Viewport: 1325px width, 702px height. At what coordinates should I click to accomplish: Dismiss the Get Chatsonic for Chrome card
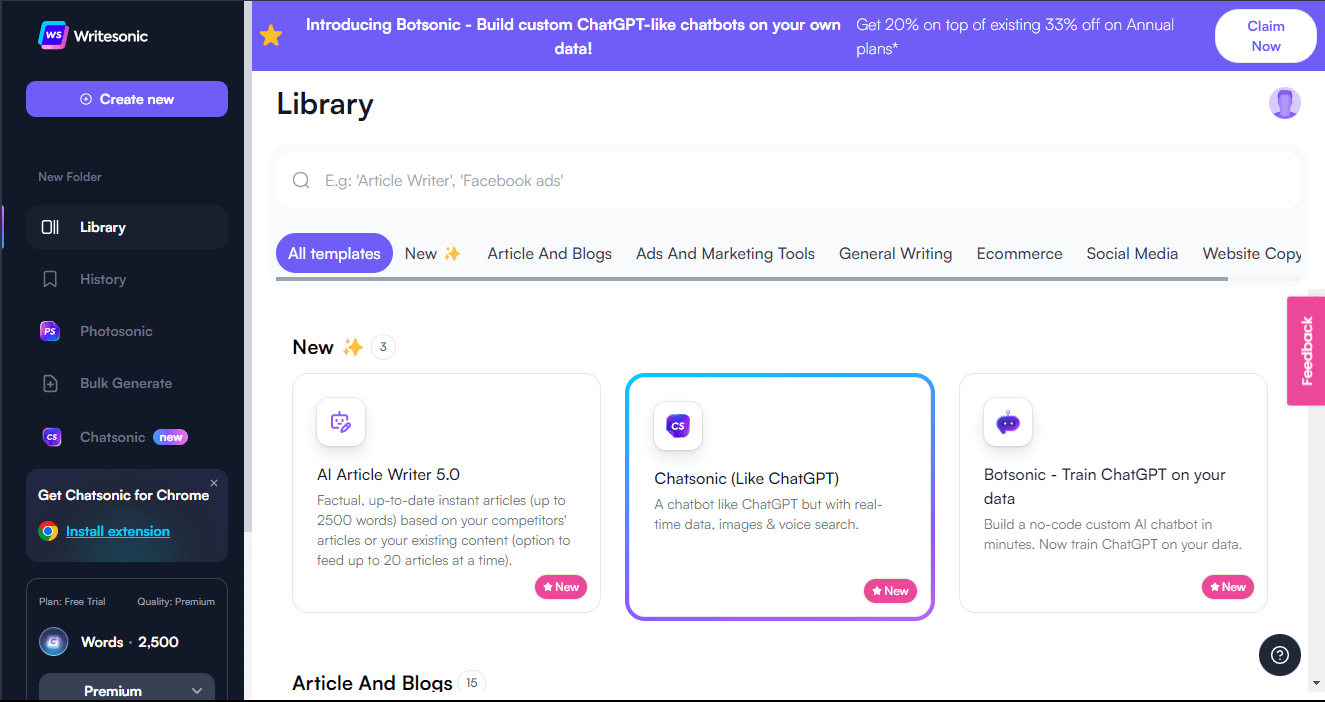pos(214,483)
